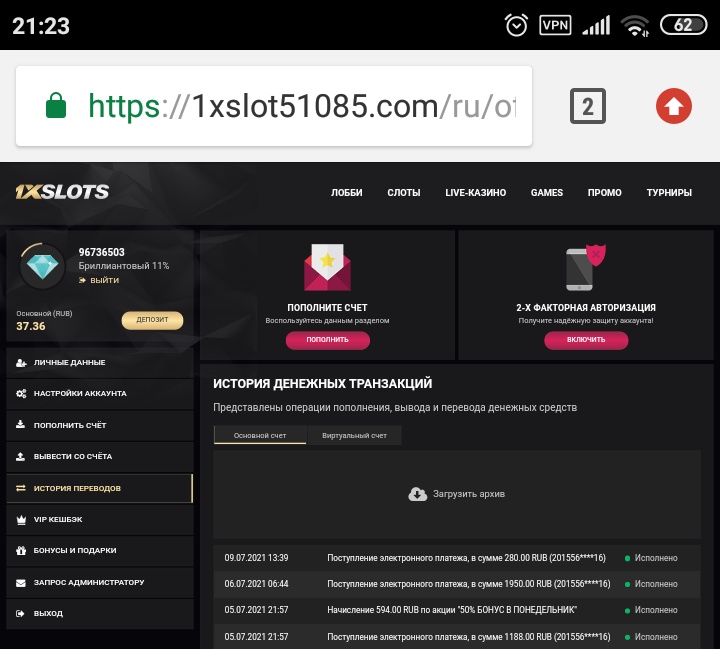720x649 pixels.
Task: Click the withdraw upload tray icon
Action: tap(21, 456)
